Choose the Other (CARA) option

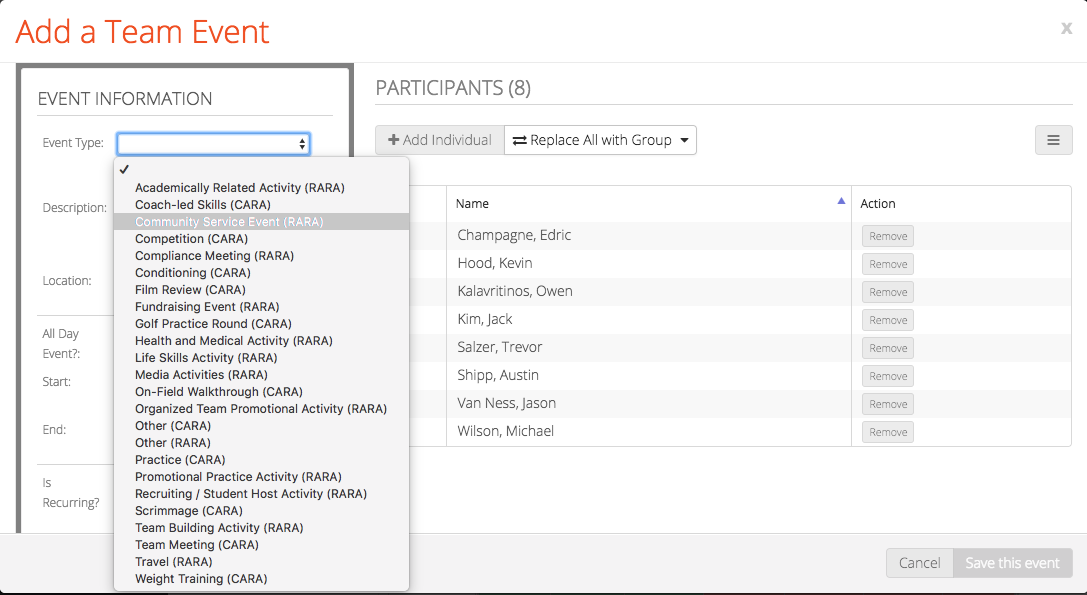click(261, 426)
